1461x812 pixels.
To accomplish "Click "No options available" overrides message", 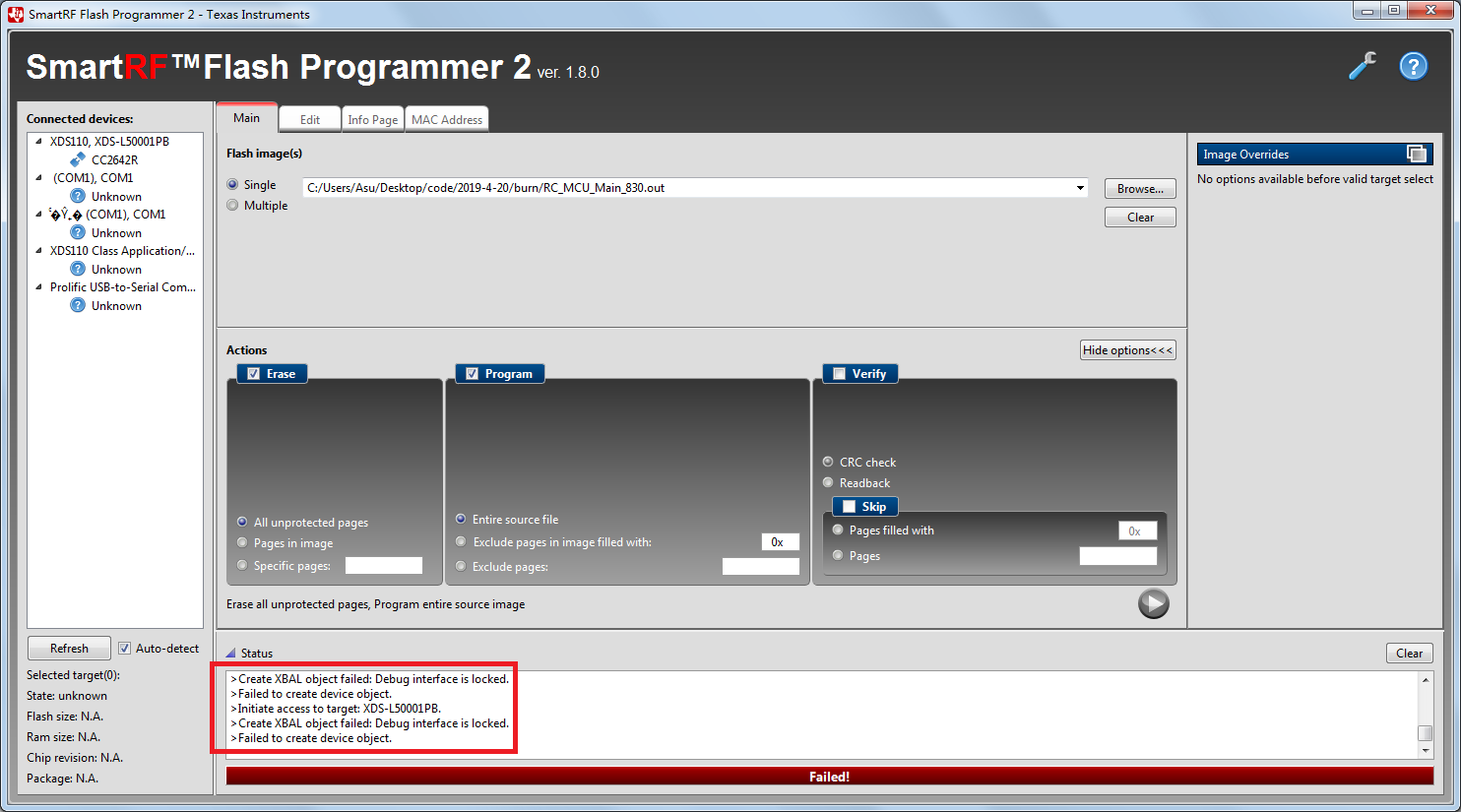I will pyautogui.click(x=1315, y=179).
